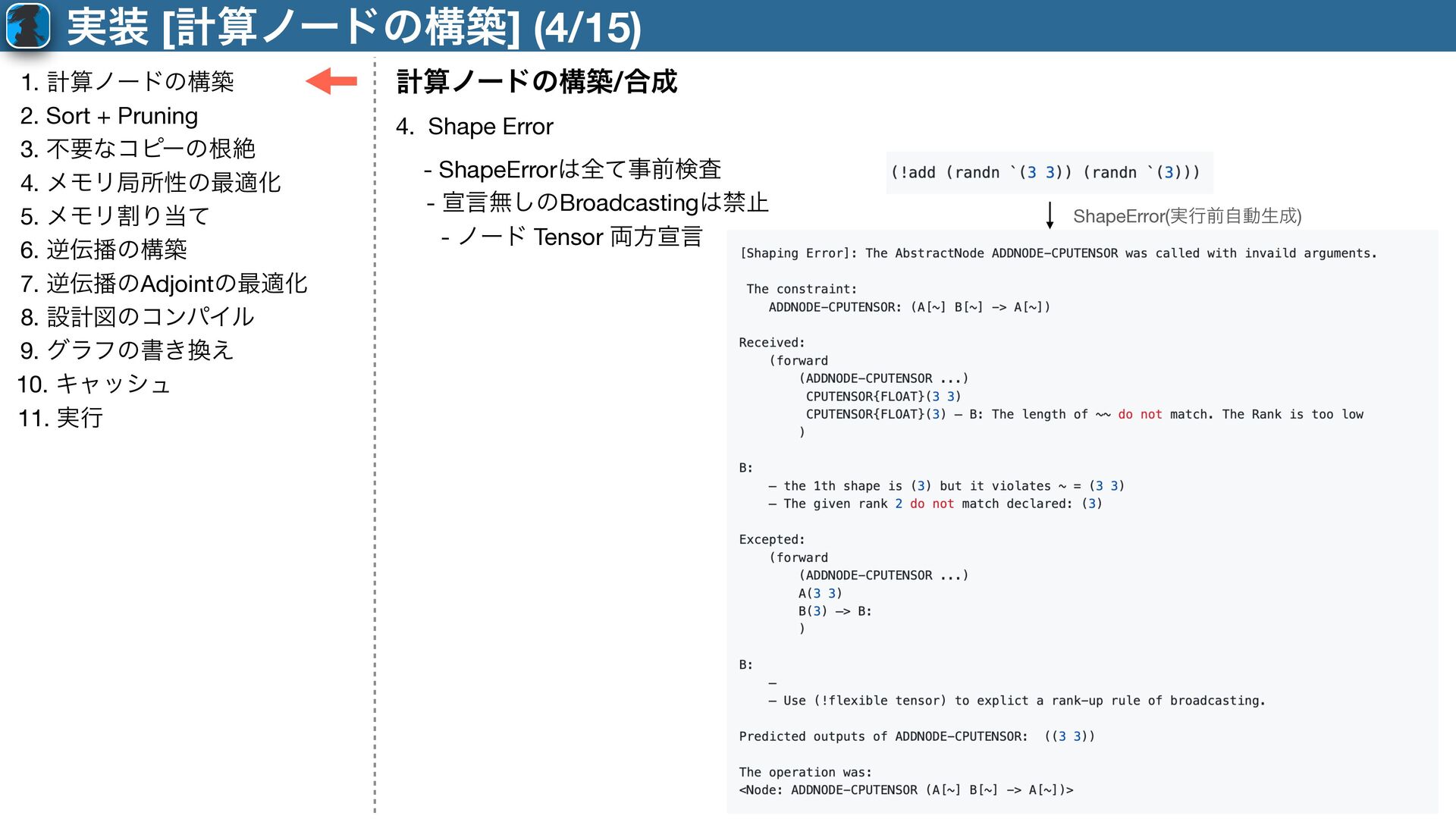Click the red arrow pointing at item 1
The height and width of the screenshot is (819, 1456).
(331, 81)
